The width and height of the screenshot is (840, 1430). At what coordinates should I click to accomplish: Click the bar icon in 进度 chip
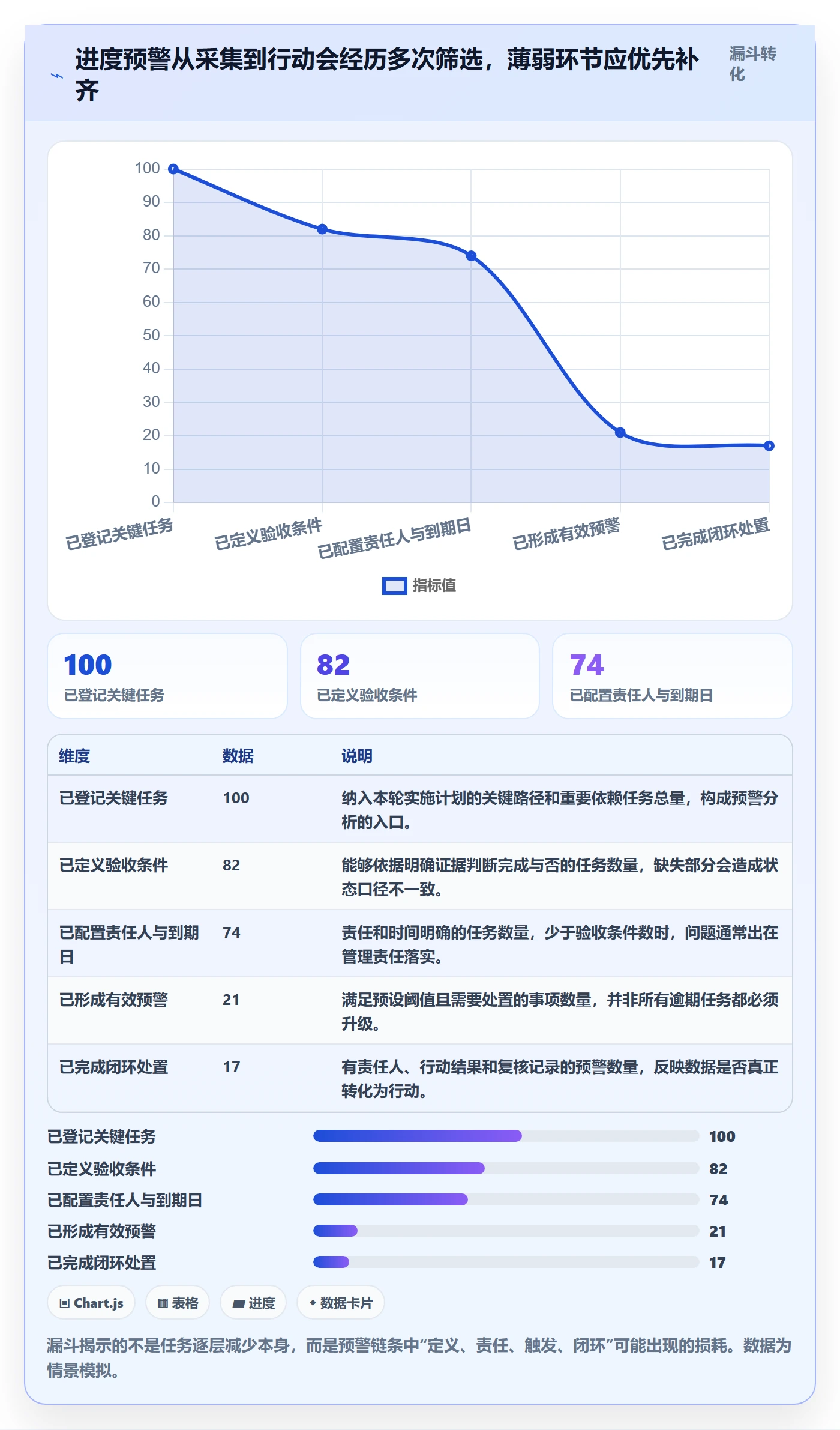239,1303
